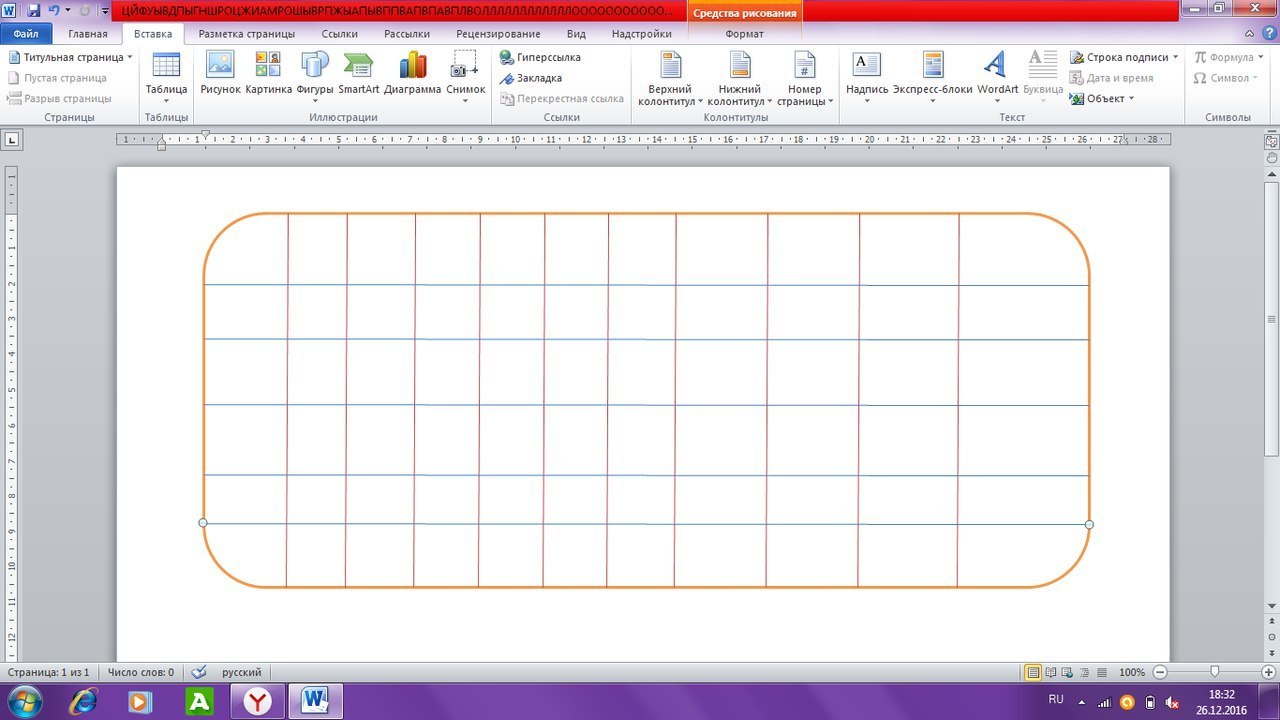
Task: Click the SmartArt graphic icon
Action: click(x=358, y=66)
